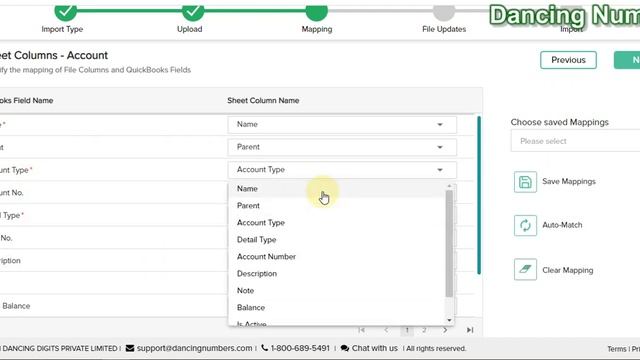This screenshot has height=360, width=640.
Task: Click the Save Mappings disk icon
Action: pyautogui.click(x=525, y=182)
